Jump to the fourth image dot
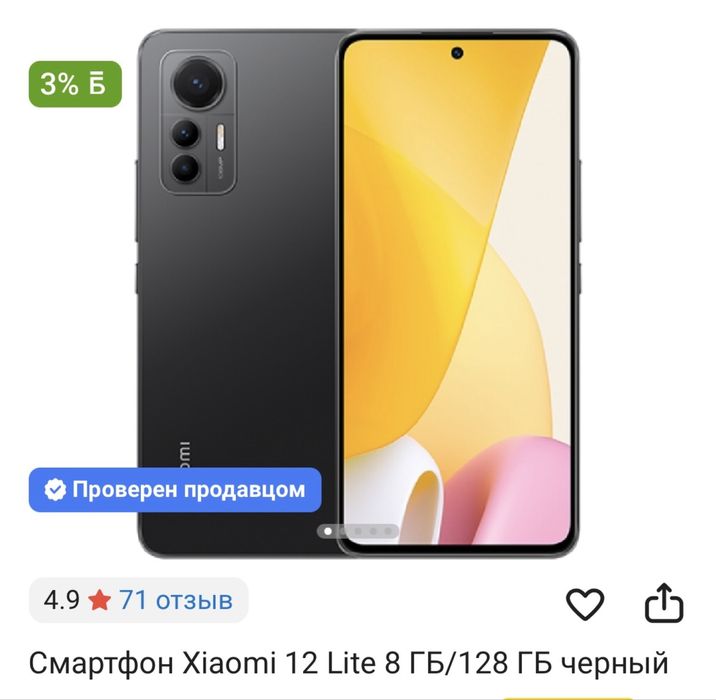716x700 pixels. tap(374, 531)
